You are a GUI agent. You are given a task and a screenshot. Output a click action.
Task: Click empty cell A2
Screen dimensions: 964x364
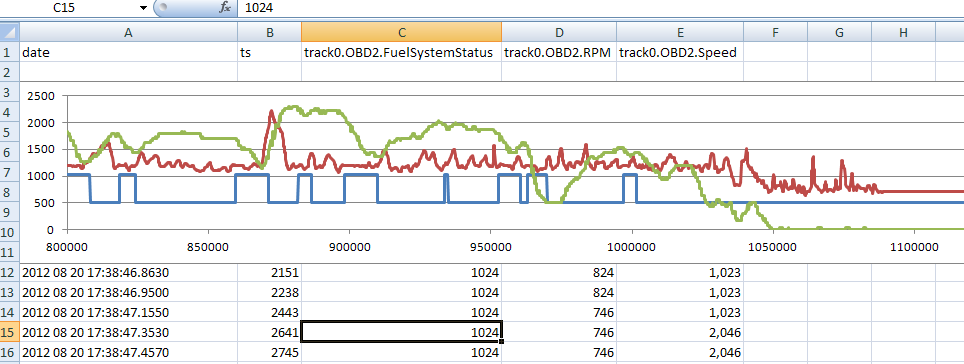pos(128,72)
